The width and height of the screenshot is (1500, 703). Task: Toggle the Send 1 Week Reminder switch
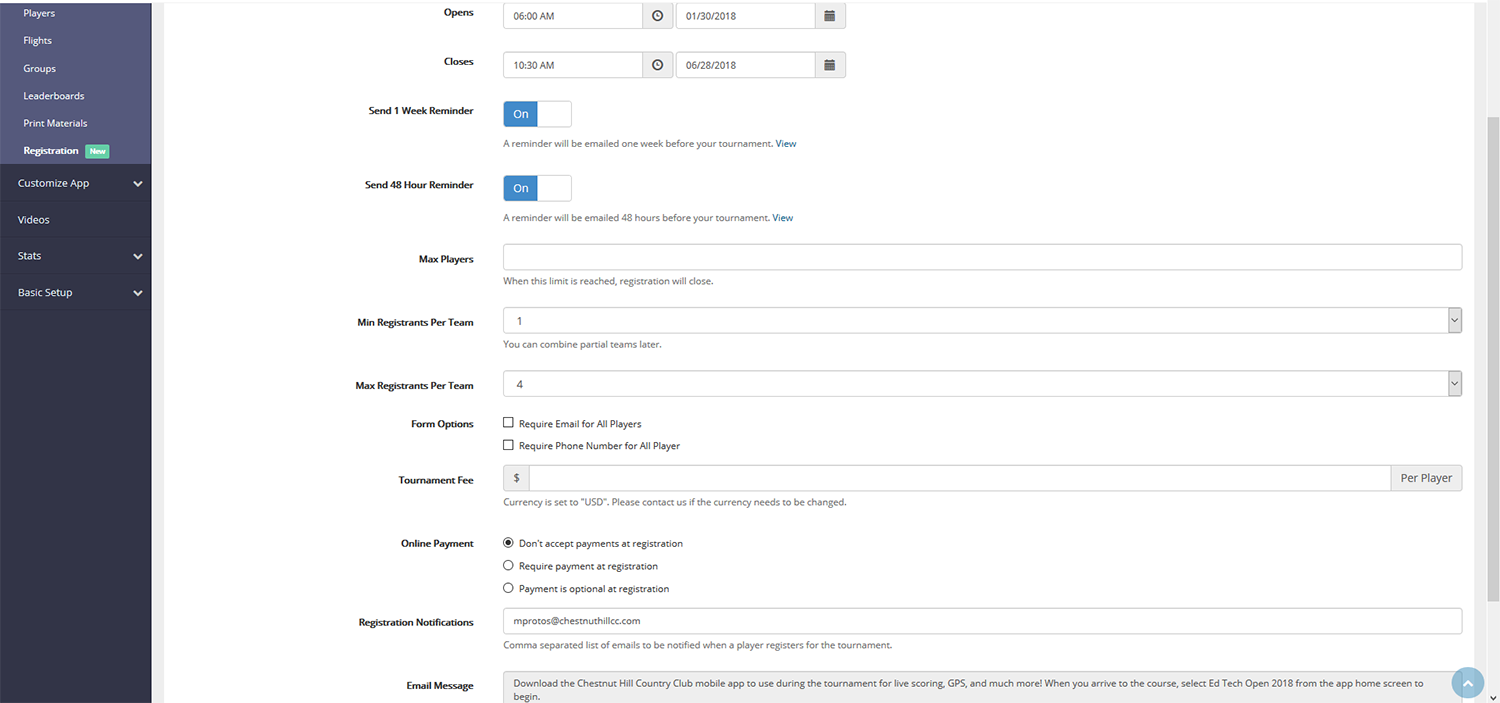(537, 114)
